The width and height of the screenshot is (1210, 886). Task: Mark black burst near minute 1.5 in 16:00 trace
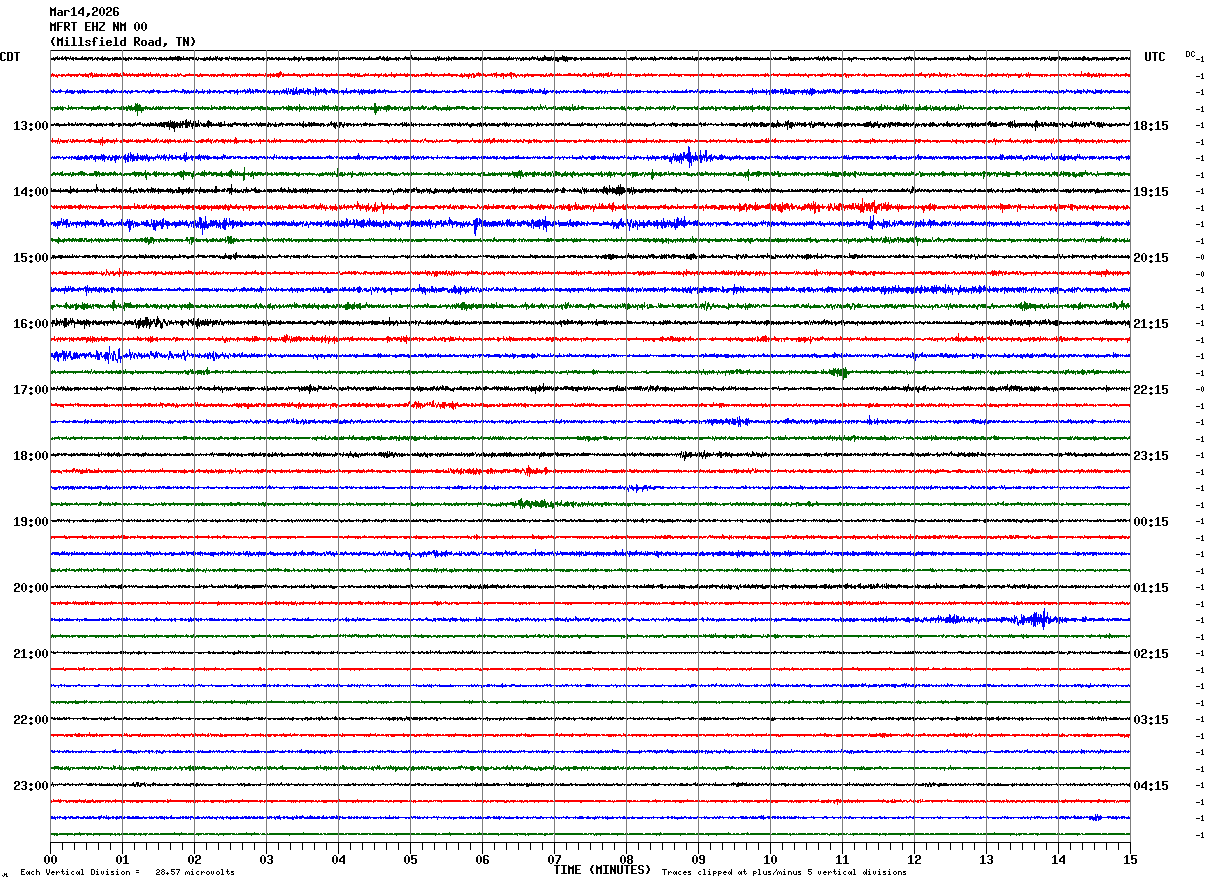150,322
